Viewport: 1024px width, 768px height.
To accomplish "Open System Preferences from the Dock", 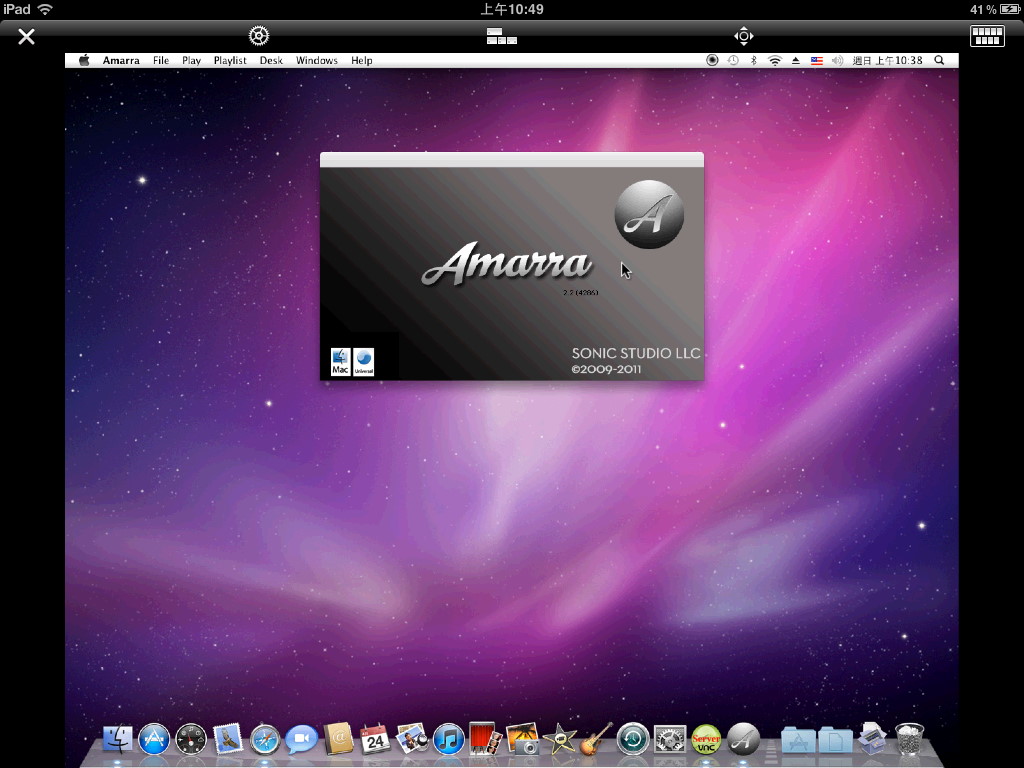I will point(670,740).
